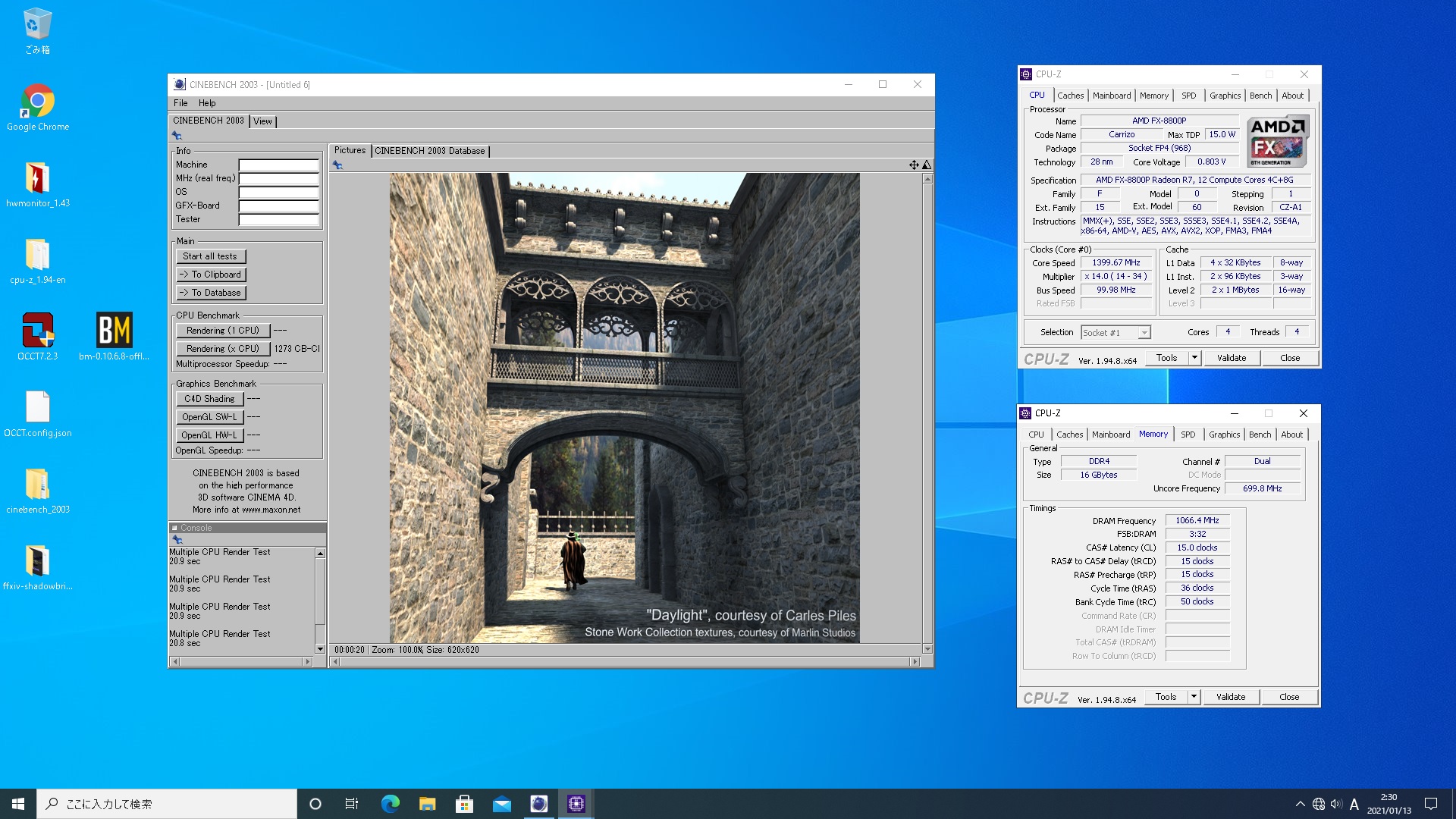Click the To Clipboard button

(210, 275)
